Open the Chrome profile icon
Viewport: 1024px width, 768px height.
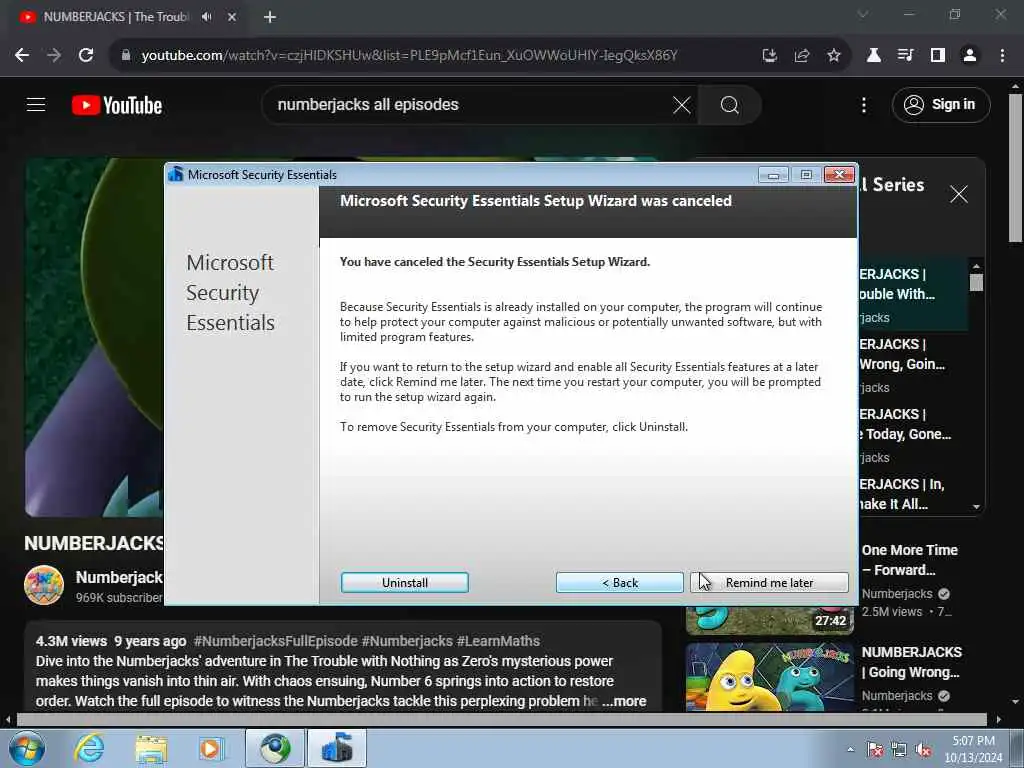click(970, 56)
